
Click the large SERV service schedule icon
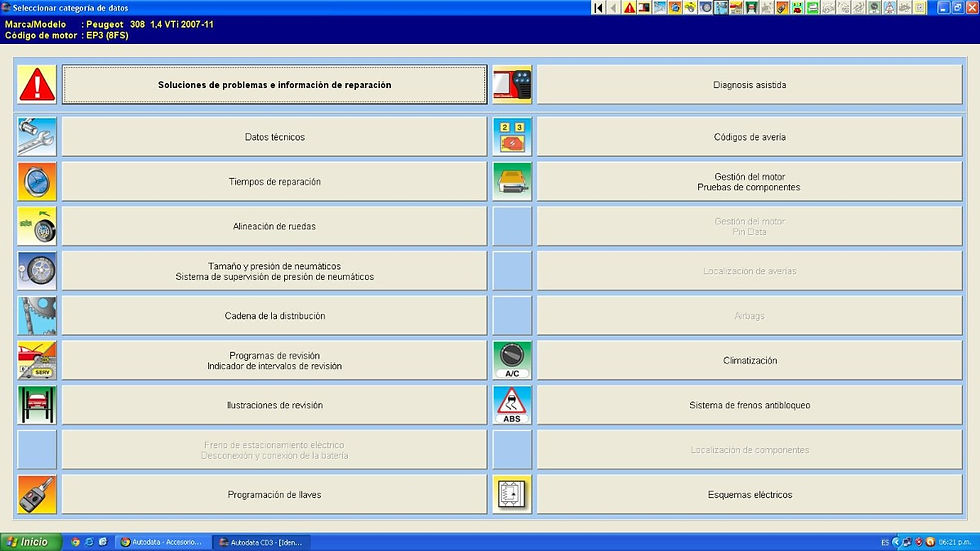[x=37, y=360]
